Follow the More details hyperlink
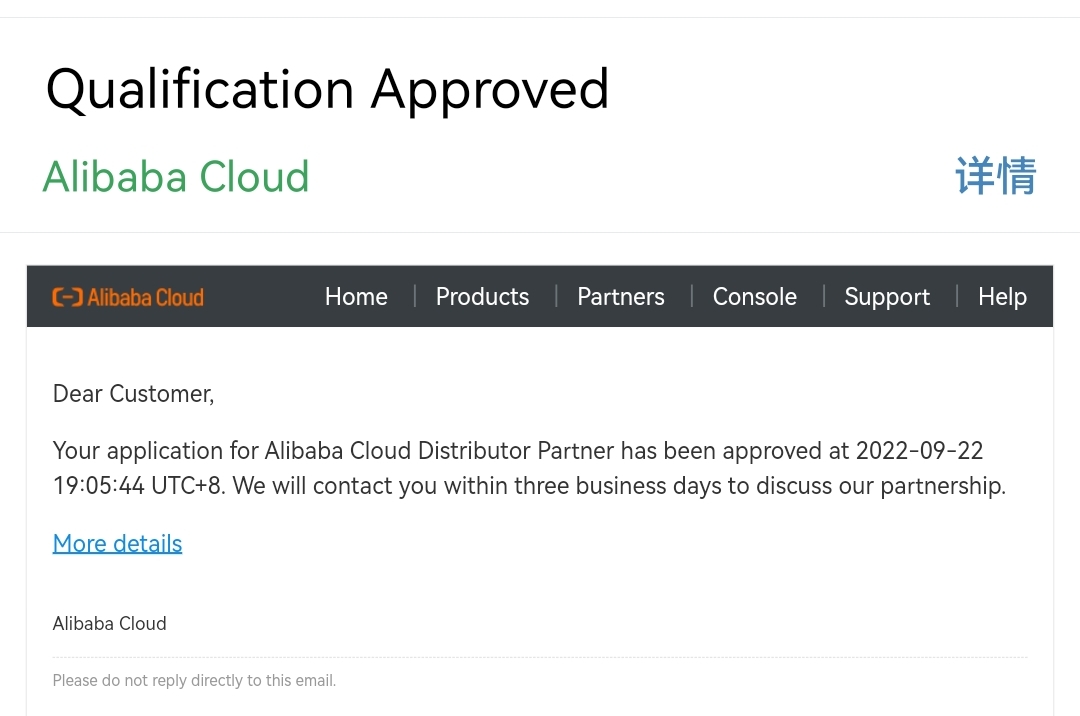 point(117,543)
